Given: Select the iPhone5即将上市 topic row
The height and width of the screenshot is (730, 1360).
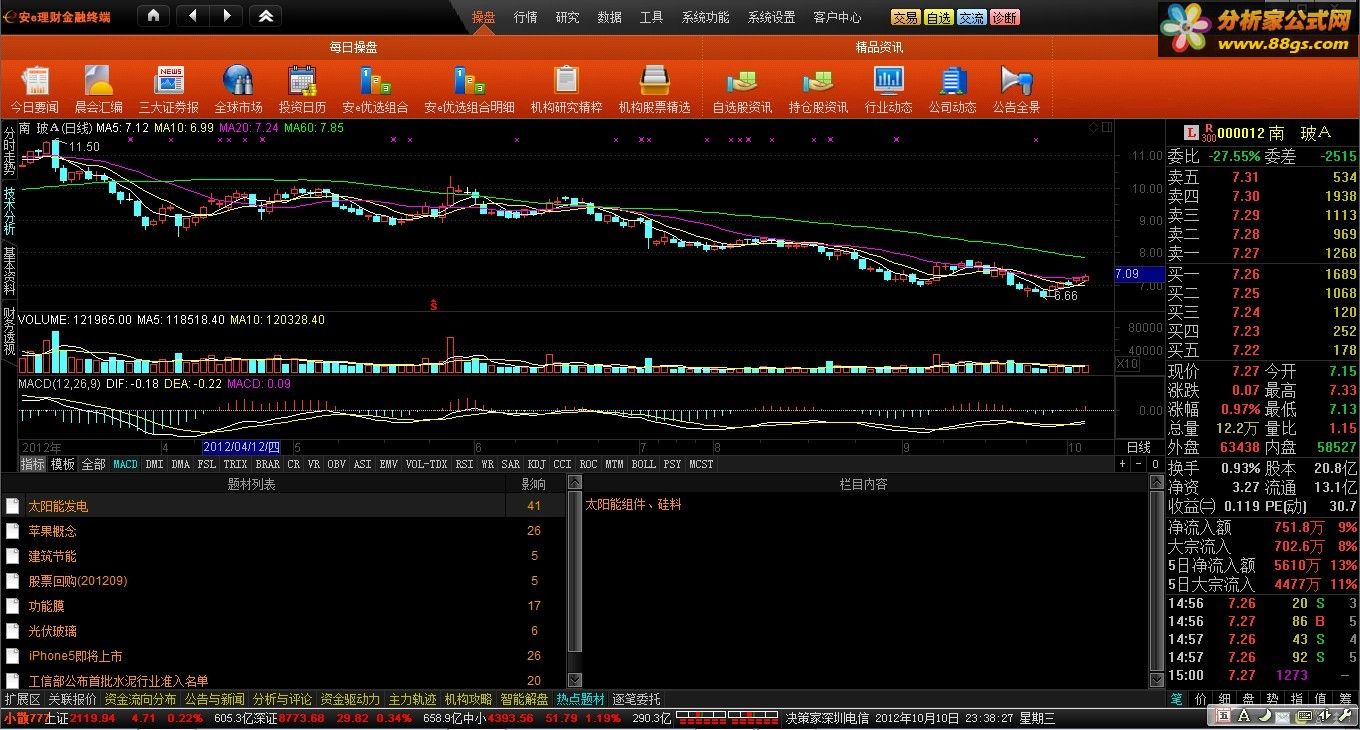Looking at the screenshot, I should (x=283, y=656).
